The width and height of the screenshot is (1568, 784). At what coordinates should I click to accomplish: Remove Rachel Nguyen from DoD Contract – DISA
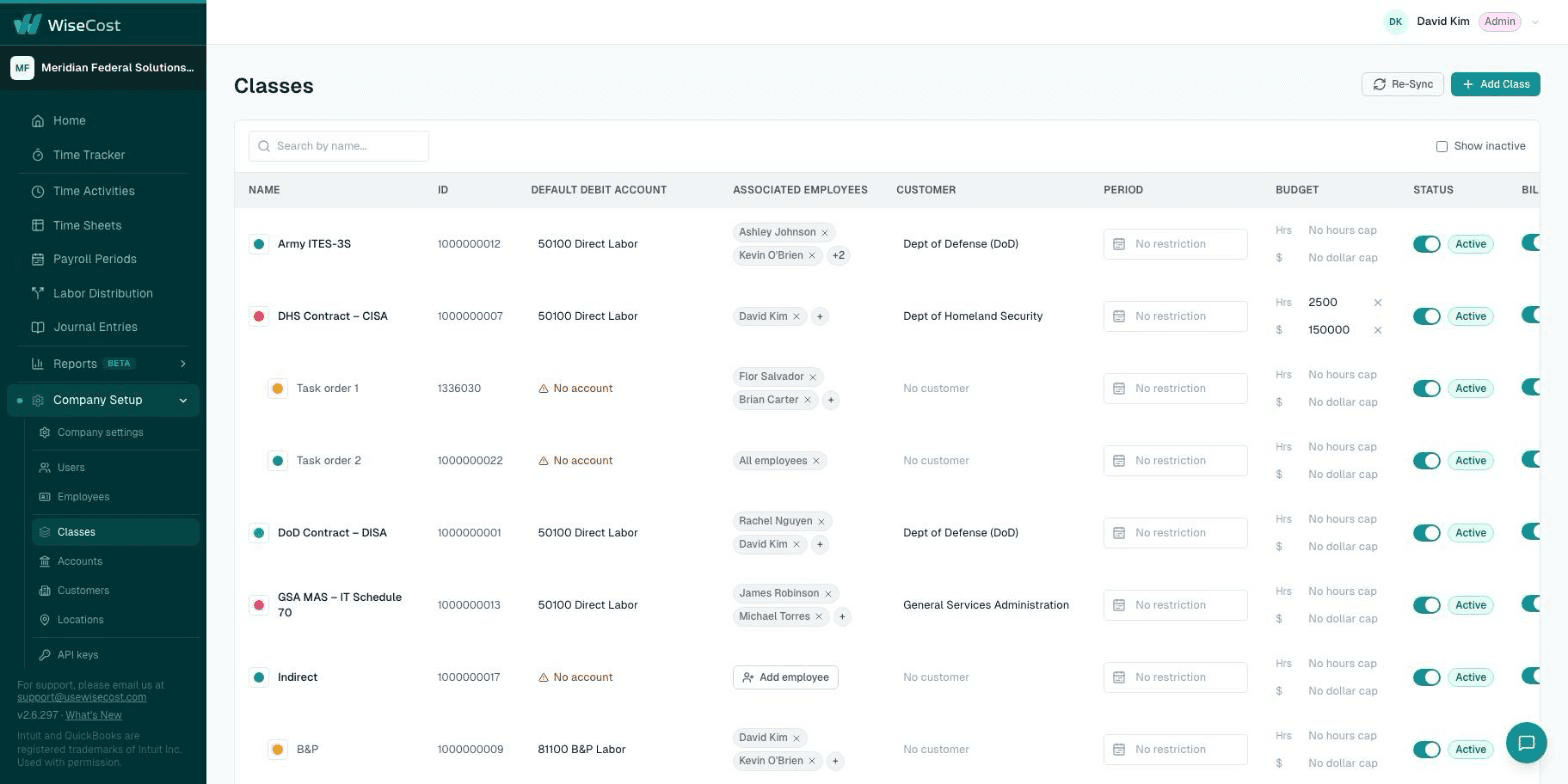(822, 522)
